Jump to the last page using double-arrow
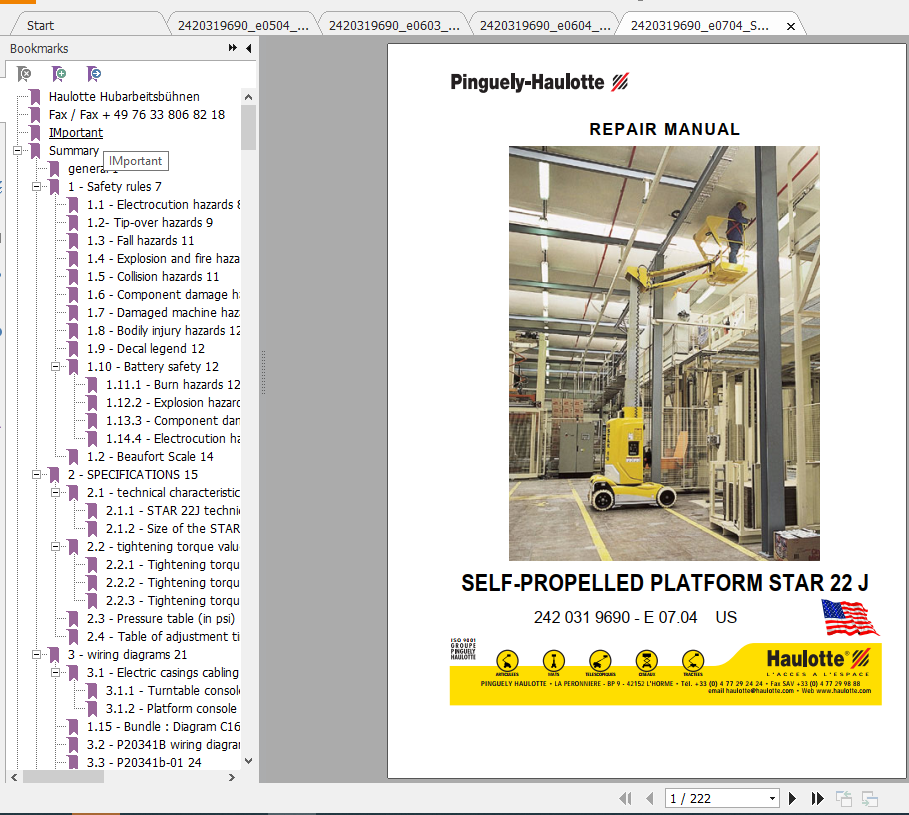Viewport: 909px width, 815px height. click(816, 798)
